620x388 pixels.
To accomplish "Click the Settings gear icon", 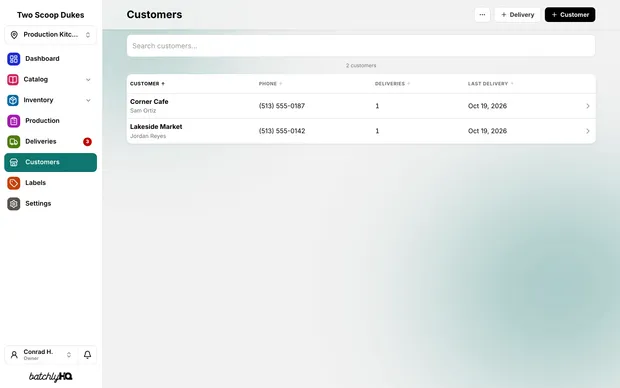I will [13, 204].
